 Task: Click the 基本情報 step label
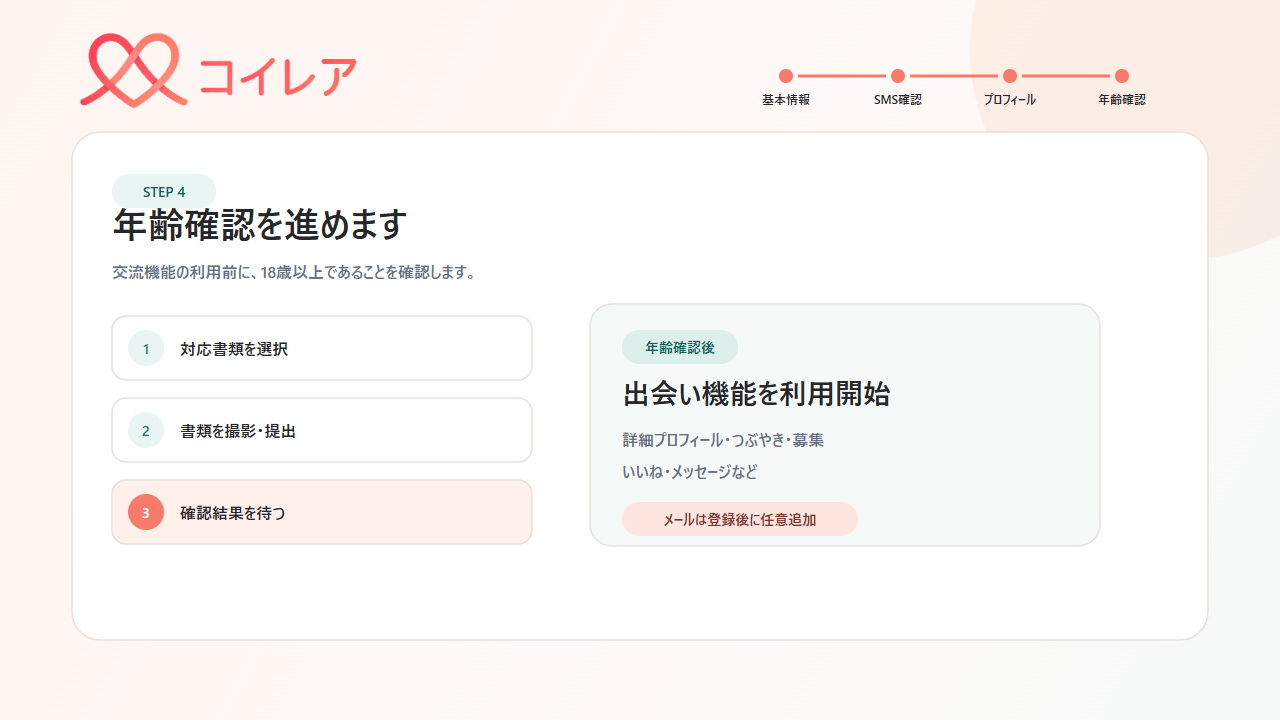[x=786, y=100]
